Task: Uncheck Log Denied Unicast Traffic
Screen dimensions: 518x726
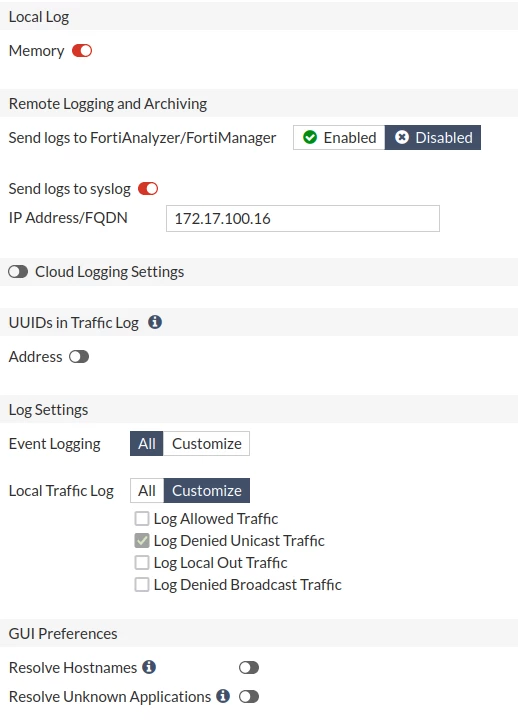Action: point(142,540)
